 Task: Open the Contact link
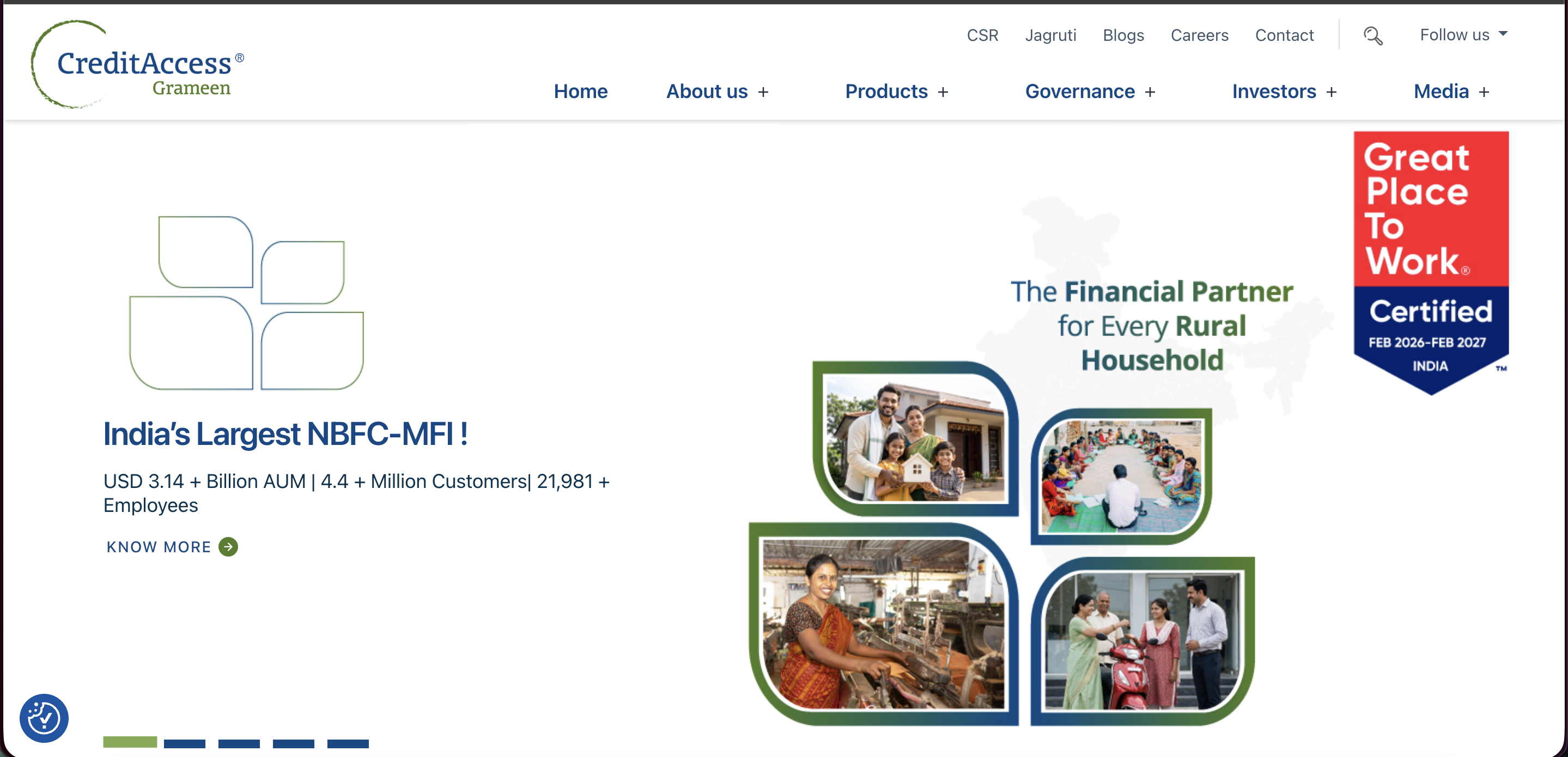coord(1284,35)
